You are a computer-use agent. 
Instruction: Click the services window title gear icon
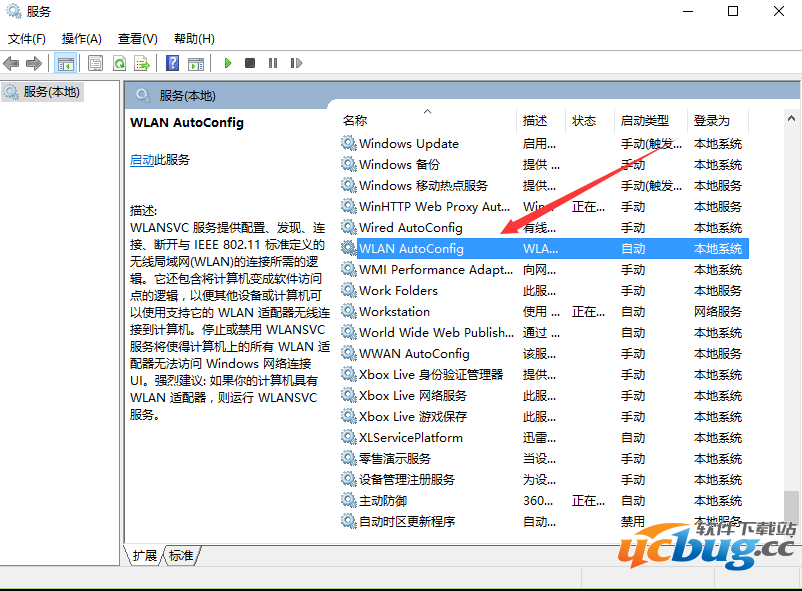13,11
